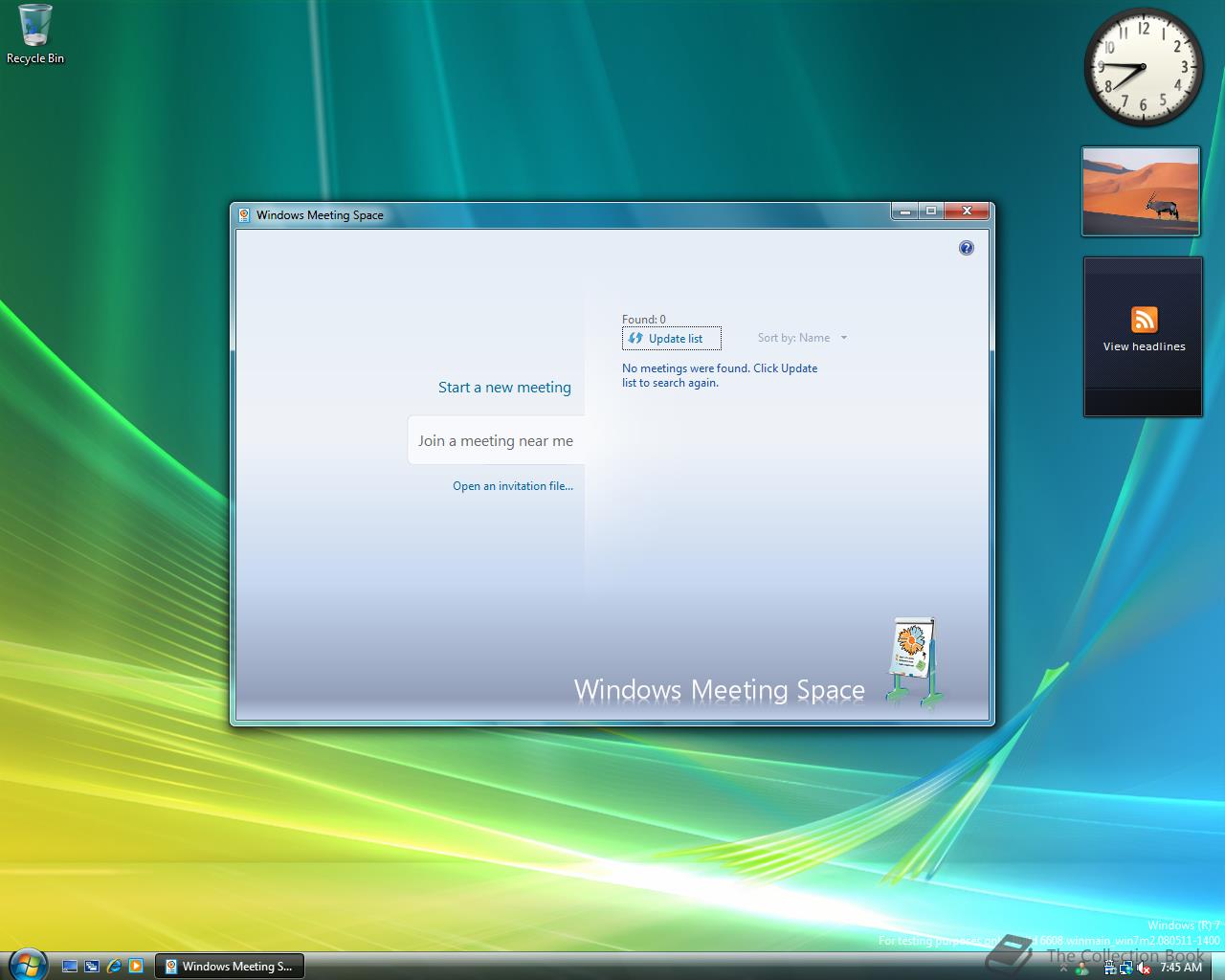The image size is (1225, 980).
Task: Click muted volume speaker tray icon
Action: 1143,968
